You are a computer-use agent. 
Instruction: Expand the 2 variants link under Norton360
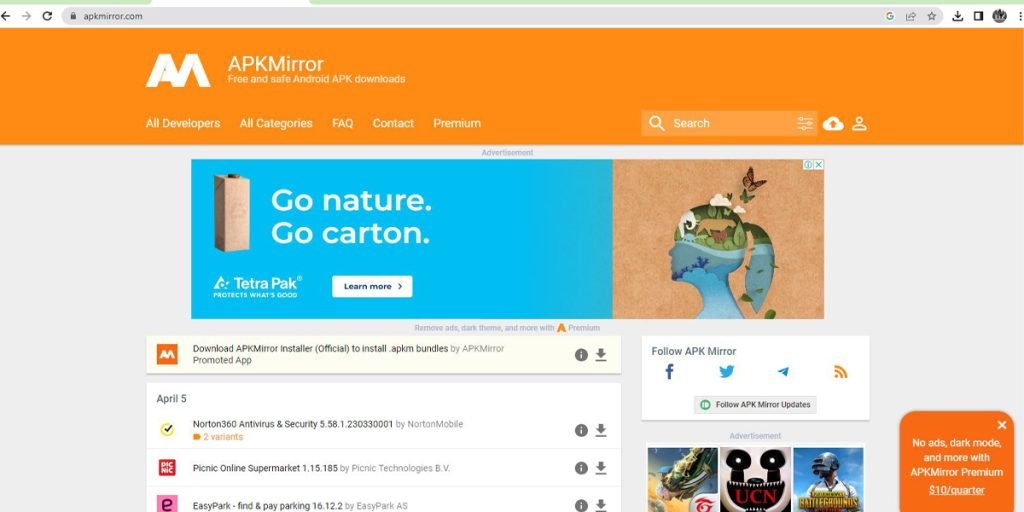point(218,437)
